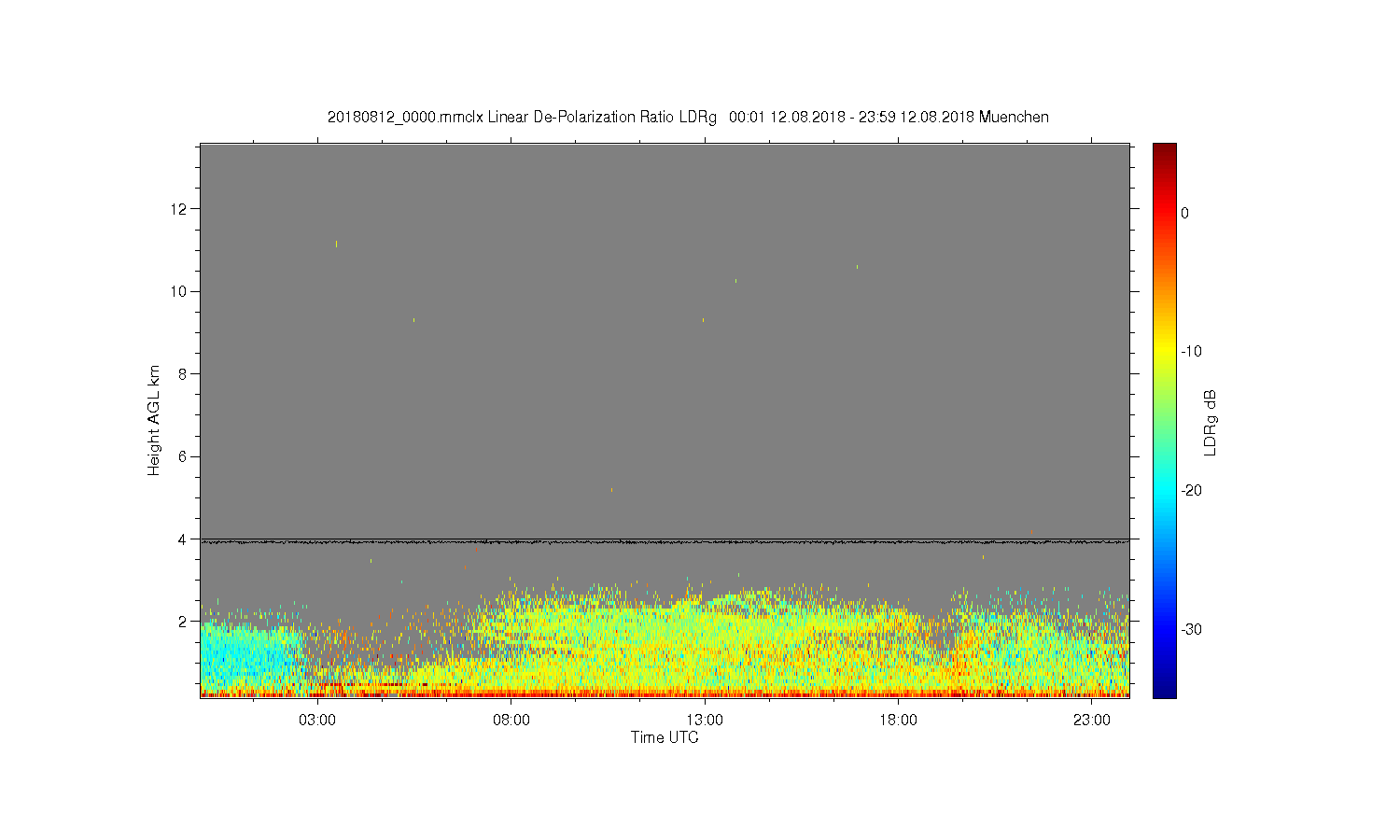Image resolution: width=1400 pixels, height=840 pixels.
Task: Click the plot title mentioning Linear De-Polarization Ratio
Action: (x=688, y=118)
